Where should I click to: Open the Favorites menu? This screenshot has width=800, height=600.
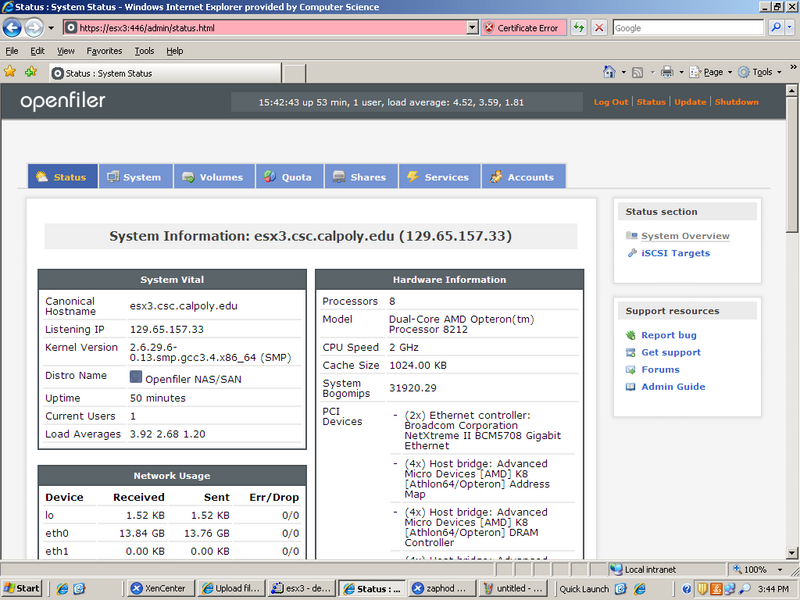click(104, 51)
